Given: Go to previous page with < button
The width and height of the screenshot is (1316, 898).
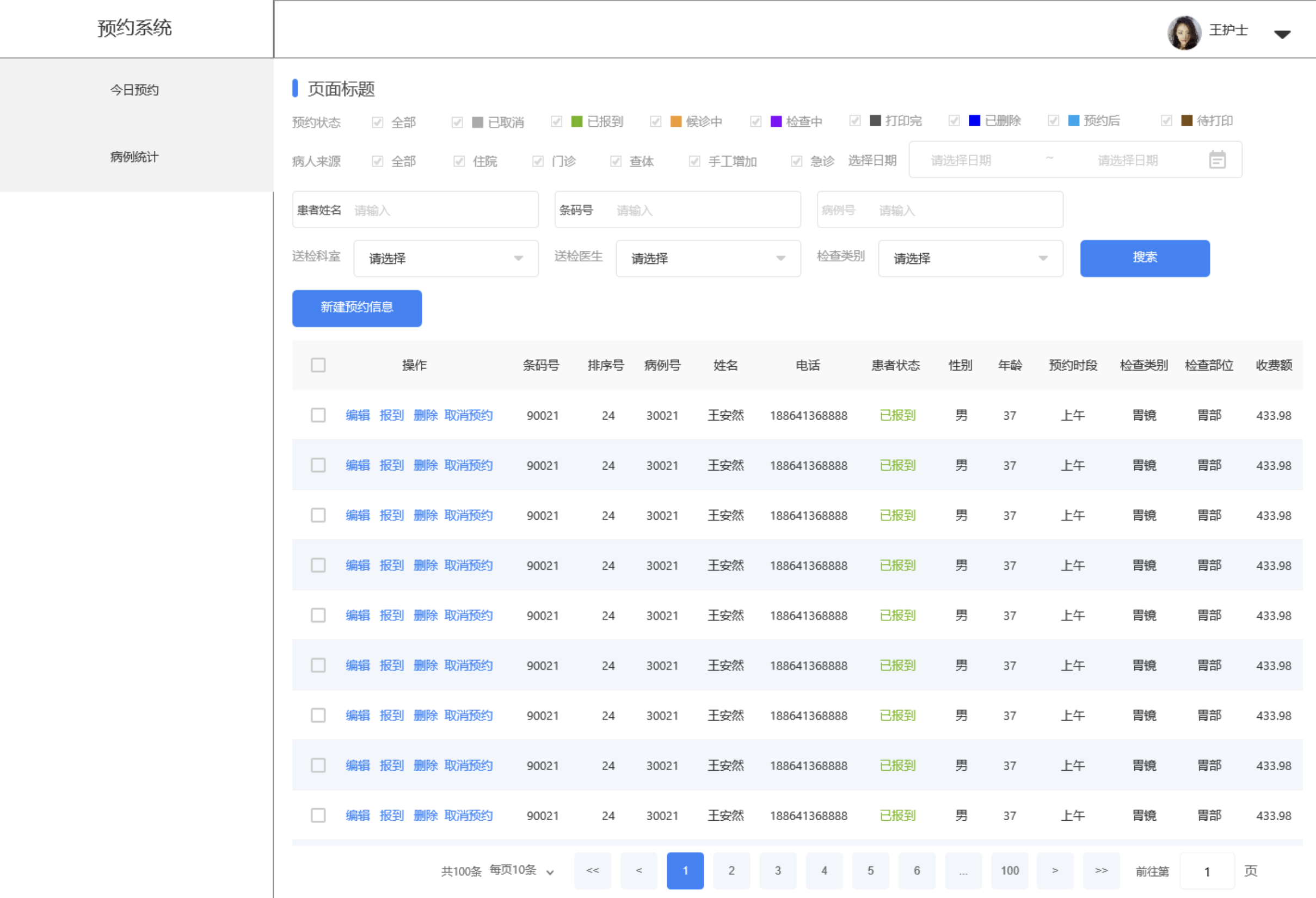Looking at the screenshot, I should pos(639,870).
